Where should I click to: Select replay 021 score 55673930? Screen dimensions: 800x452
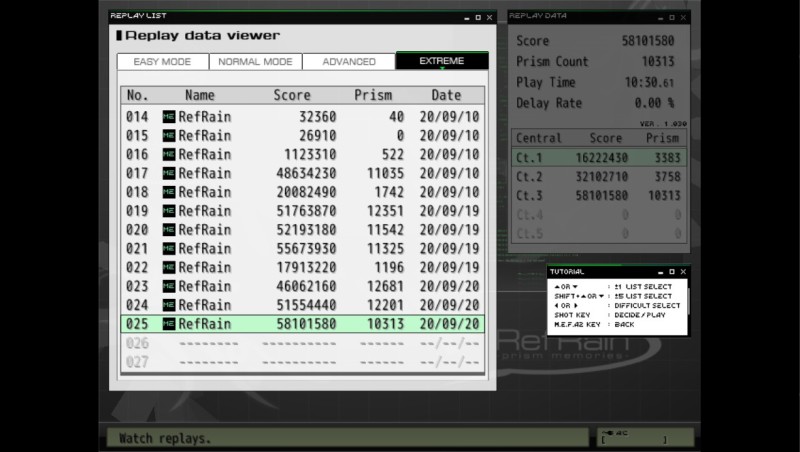tap(303, 249)
